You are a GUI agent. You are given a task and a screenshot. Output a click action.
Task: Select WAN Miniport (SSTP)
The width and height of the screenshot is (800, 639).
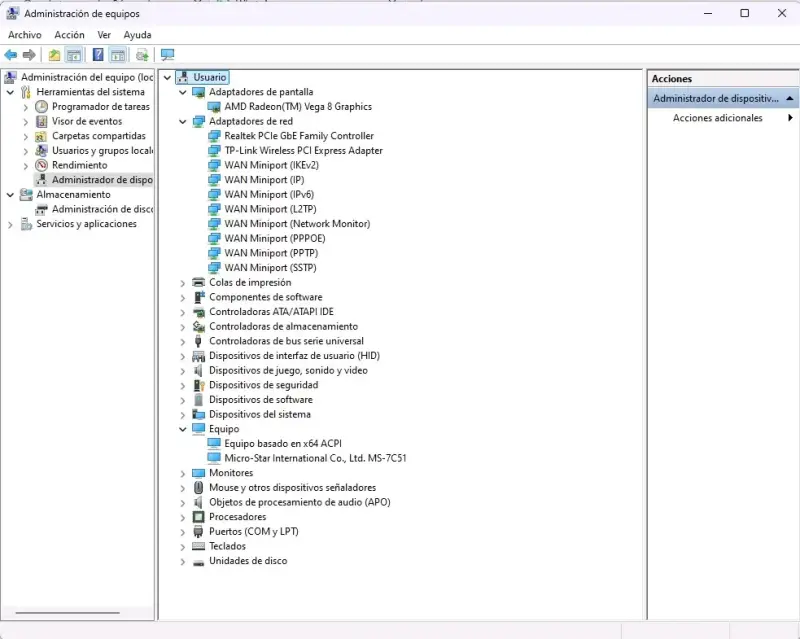(270, 268)
